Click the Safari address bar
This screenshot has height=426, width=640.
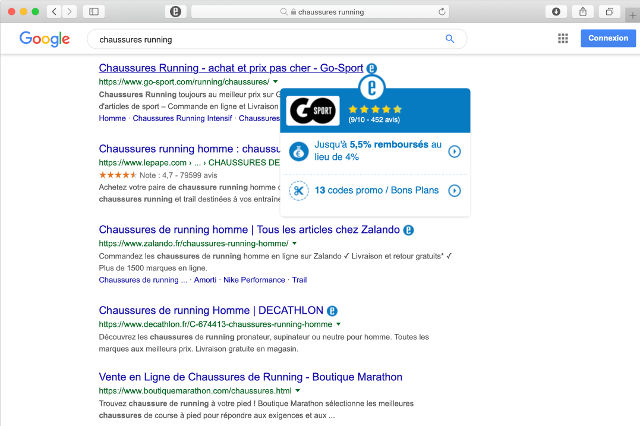pos(320,11)
